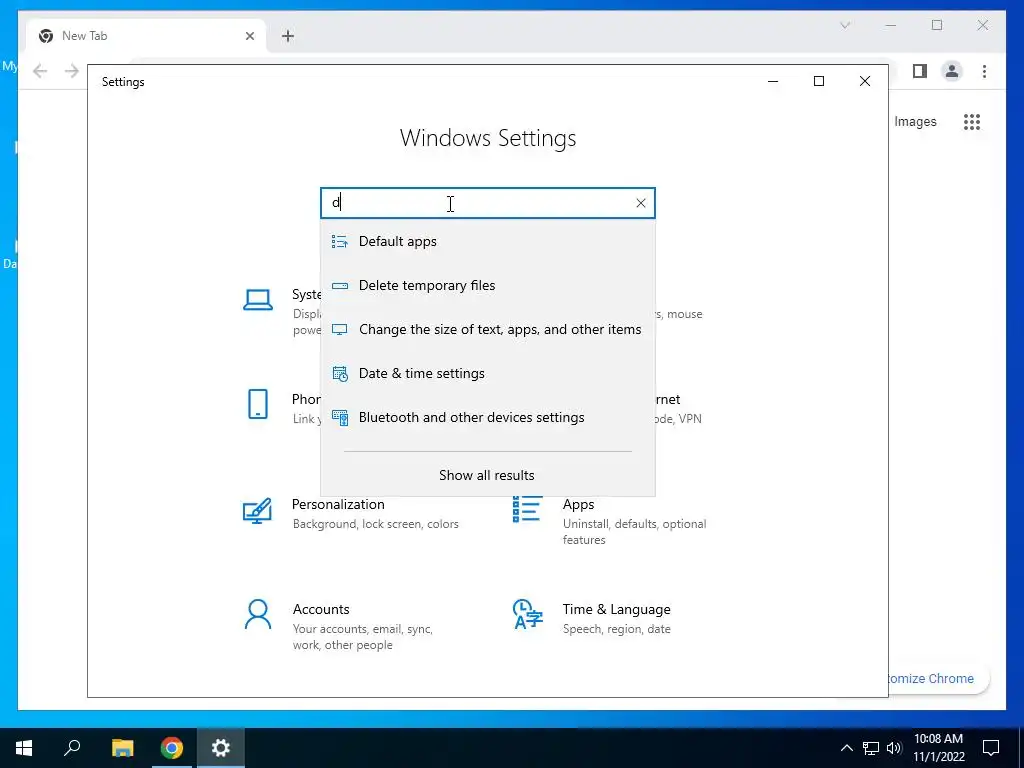Screen dimensions: 1024x768
Task: Add a new tab in Chrome
Action: point(288,36)
